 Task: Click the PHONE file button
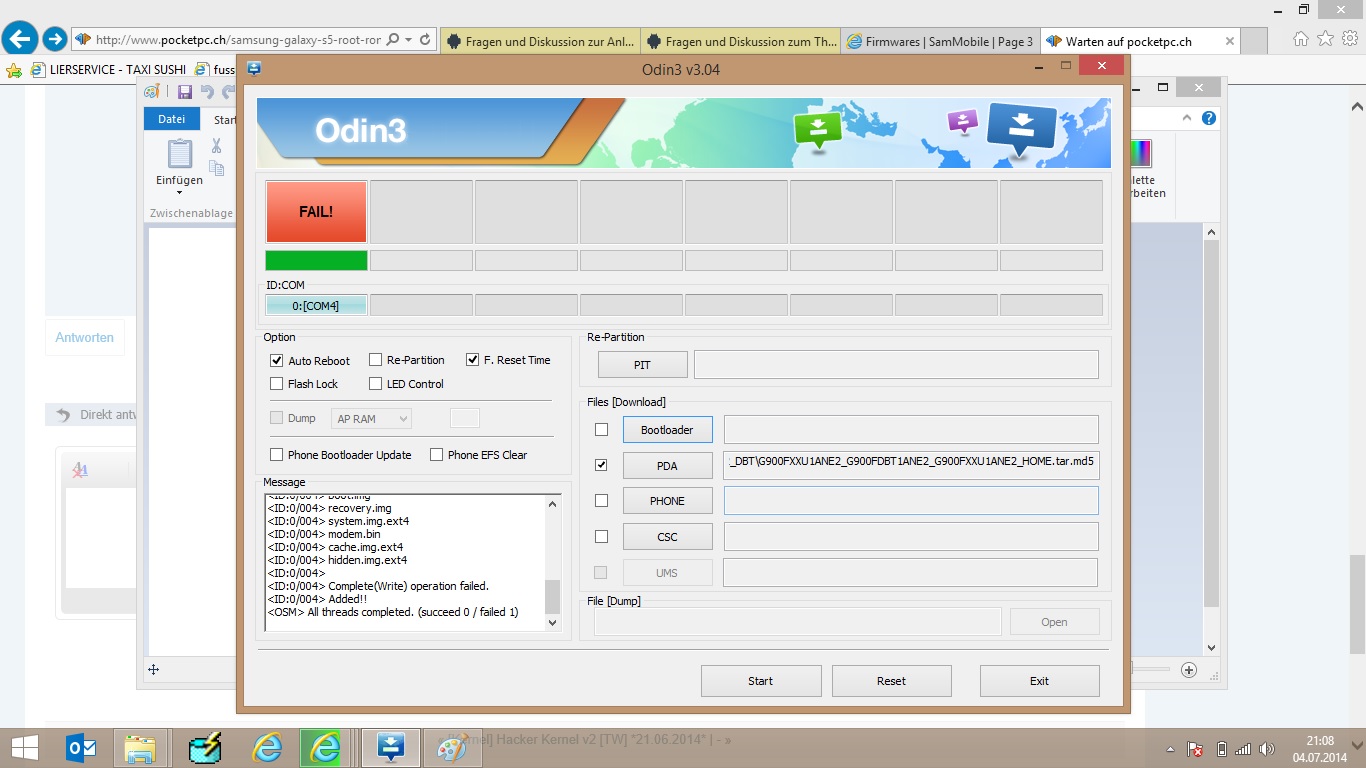667,501
